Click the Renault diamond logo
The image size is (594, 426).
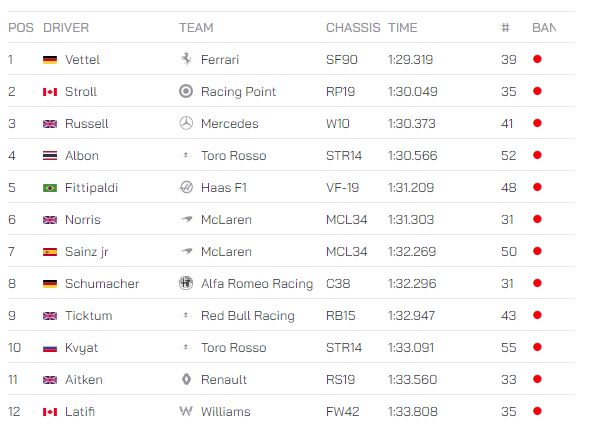pyautogui.click(x=186, y=379)
